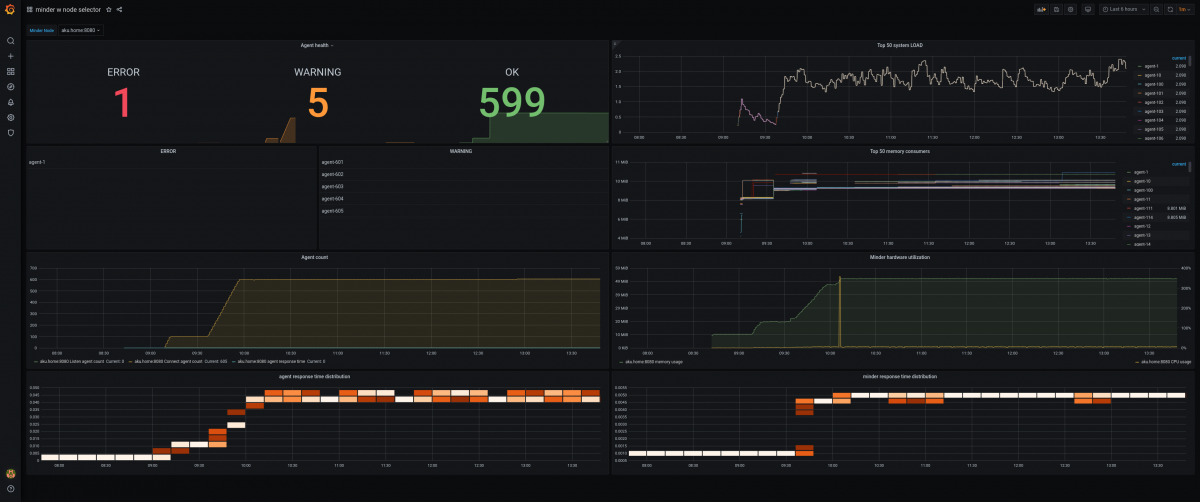
Task: Open Top 50 system LOAD panel title
Action: click(x=900, y=45)
